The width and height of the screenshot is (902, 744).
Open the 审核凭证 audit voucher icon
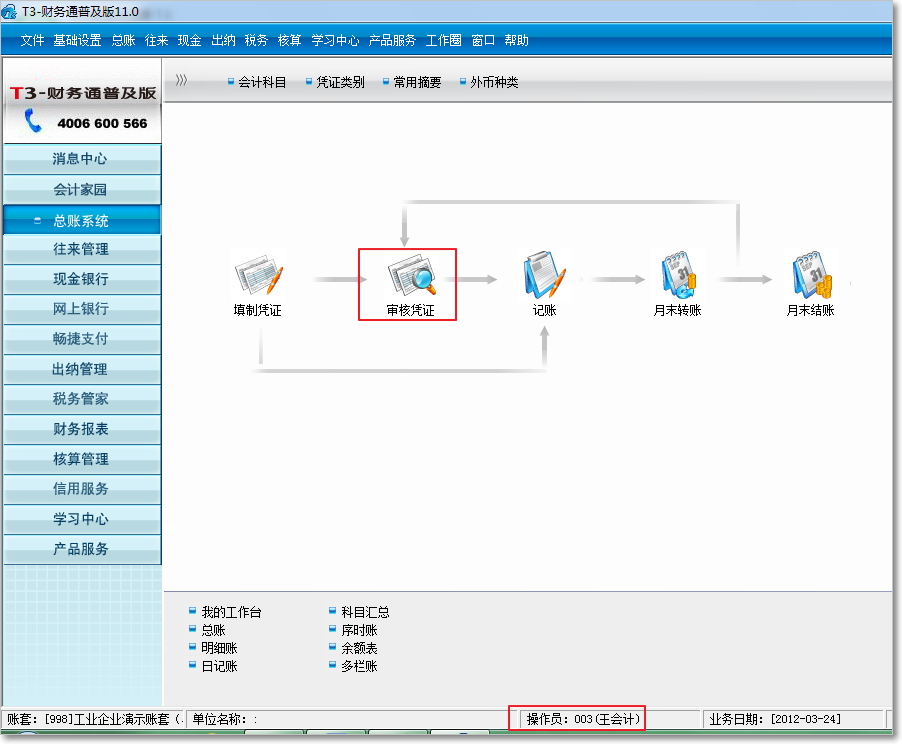pyautogui.click(x=410, y=275)
